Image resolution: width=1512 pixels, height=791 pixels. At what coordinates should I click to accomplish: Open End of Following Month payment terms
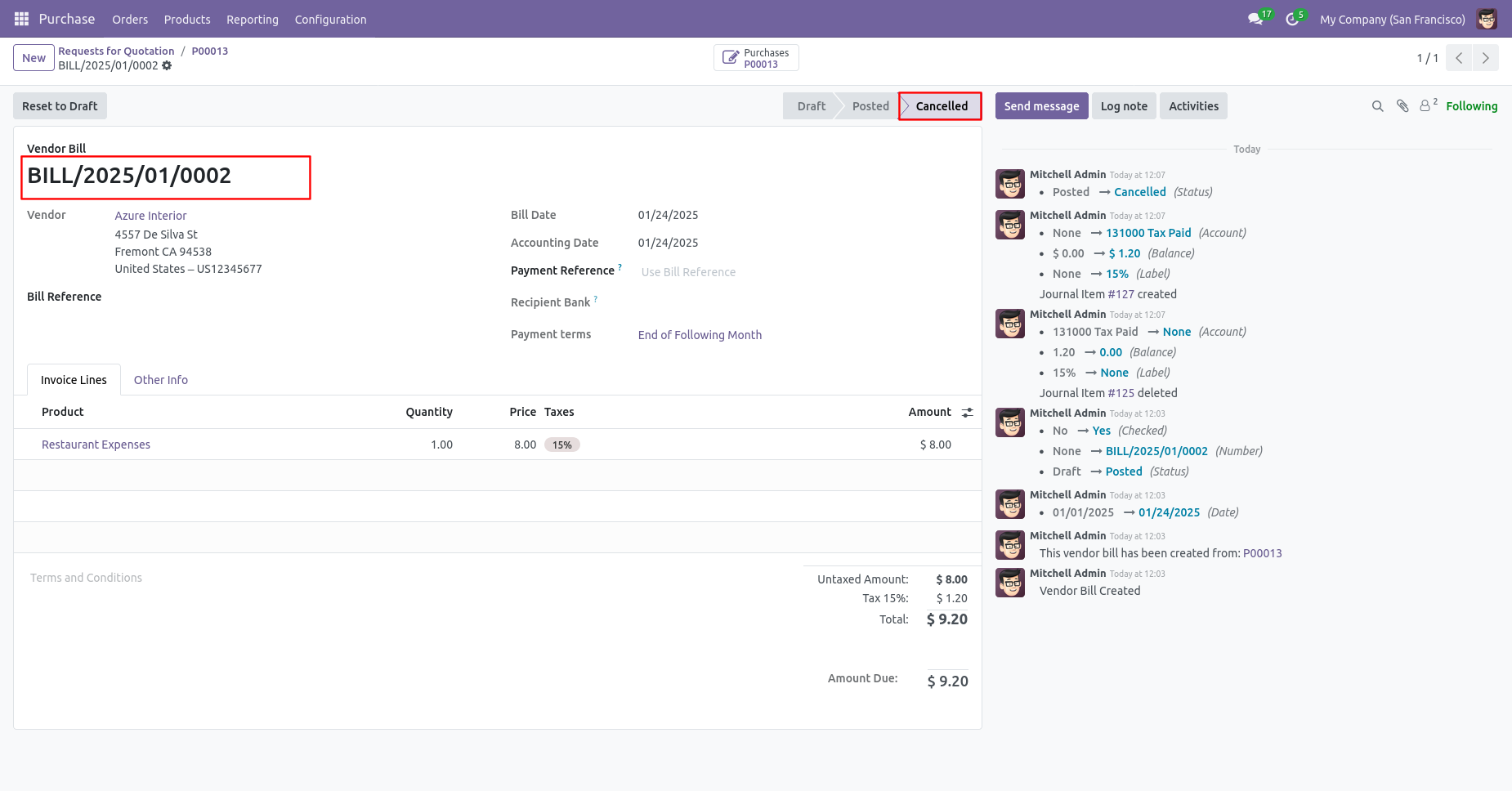click(x=700, y=335)
